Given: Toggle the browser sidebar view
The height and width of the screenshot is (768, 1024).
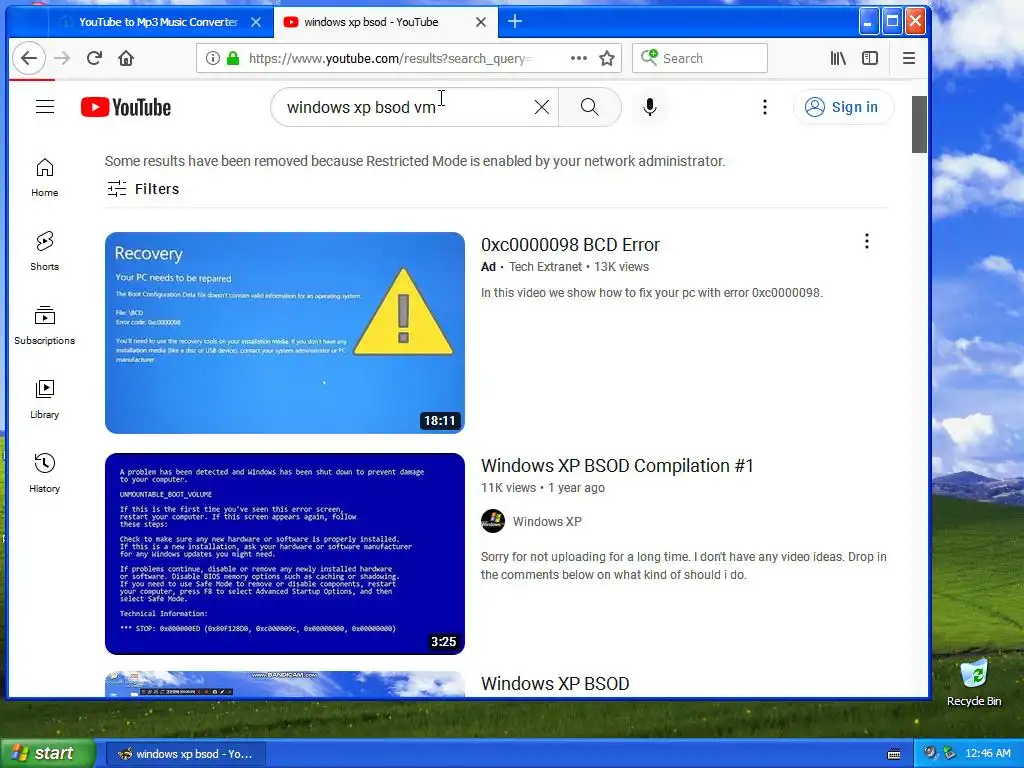Looking at the screenshot, I should tap(870, 58).
